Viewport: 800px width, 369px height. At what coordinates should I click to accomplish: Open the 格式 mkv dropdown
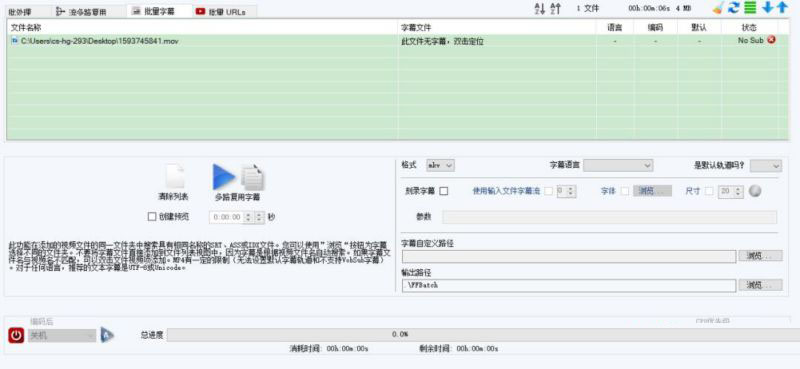[440, 165]
